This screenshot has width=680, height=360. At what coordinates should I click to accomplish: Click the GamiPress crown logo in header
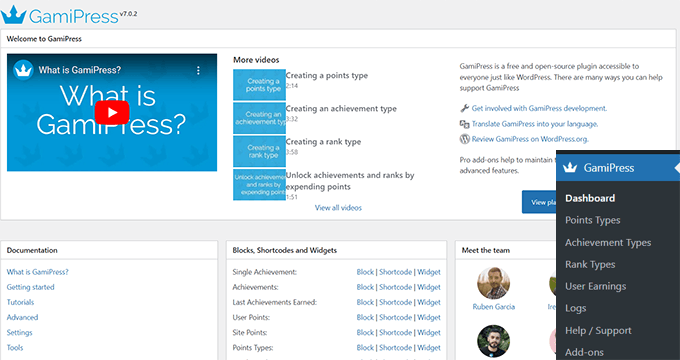tap(14, 15)
